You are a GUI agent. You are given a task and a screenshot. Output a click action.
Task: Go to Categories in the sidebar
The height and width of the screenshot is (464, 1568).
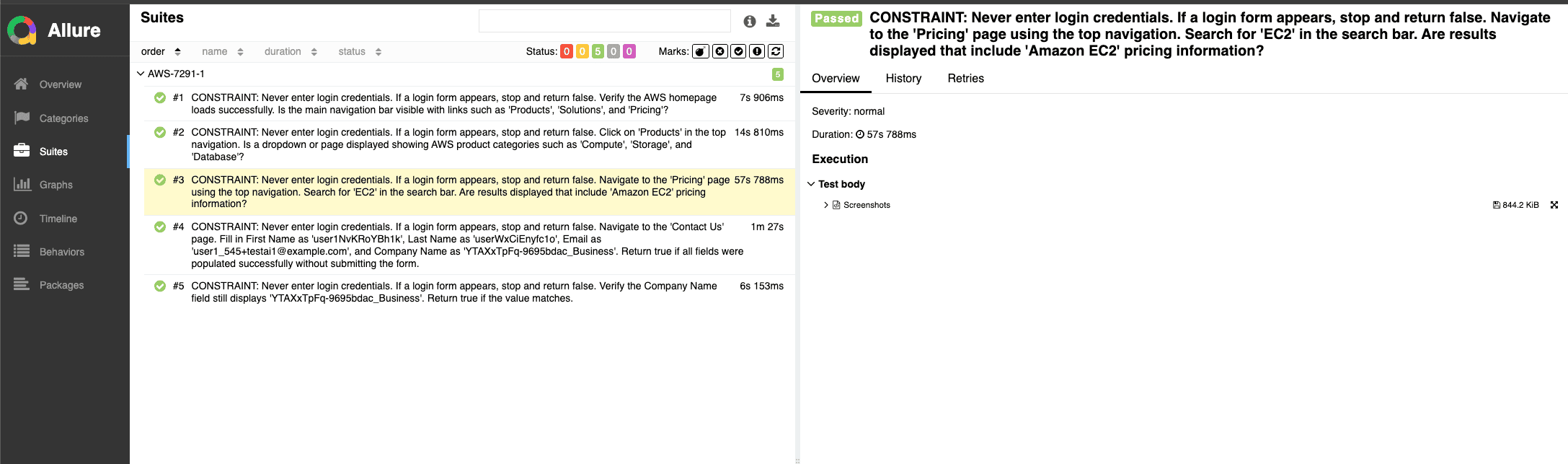click(64, 118)
